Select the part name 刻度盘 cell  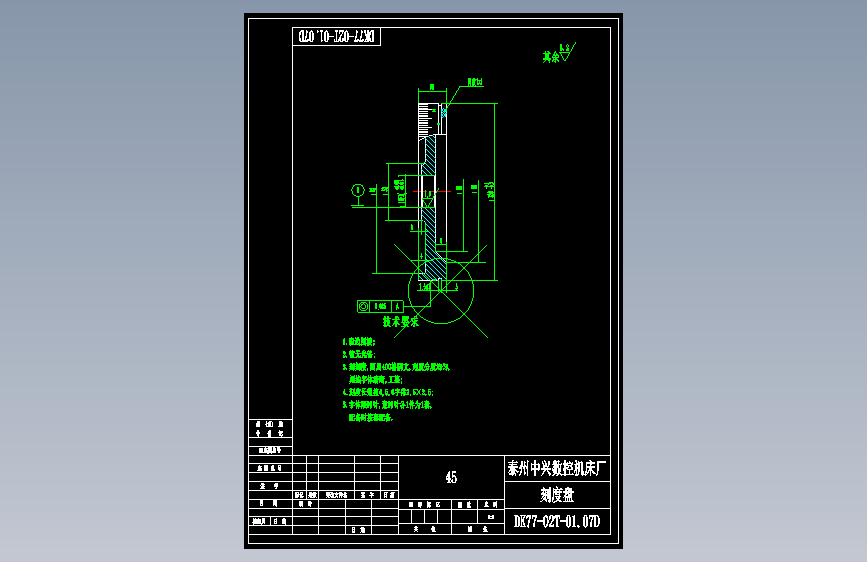coord(557,495)
